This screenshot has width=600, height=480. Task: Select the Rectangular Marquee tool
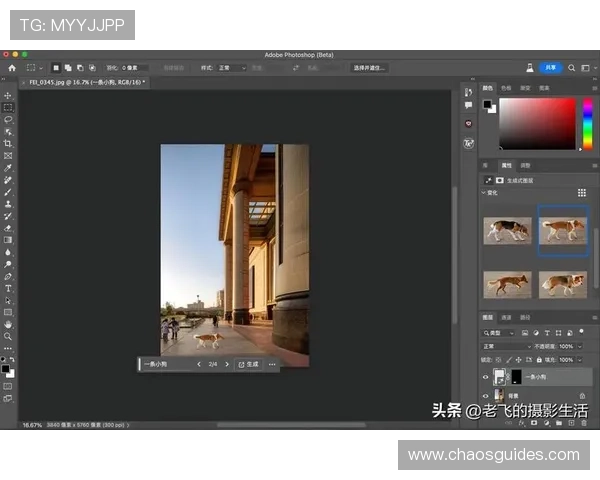[x=8, y=108]
